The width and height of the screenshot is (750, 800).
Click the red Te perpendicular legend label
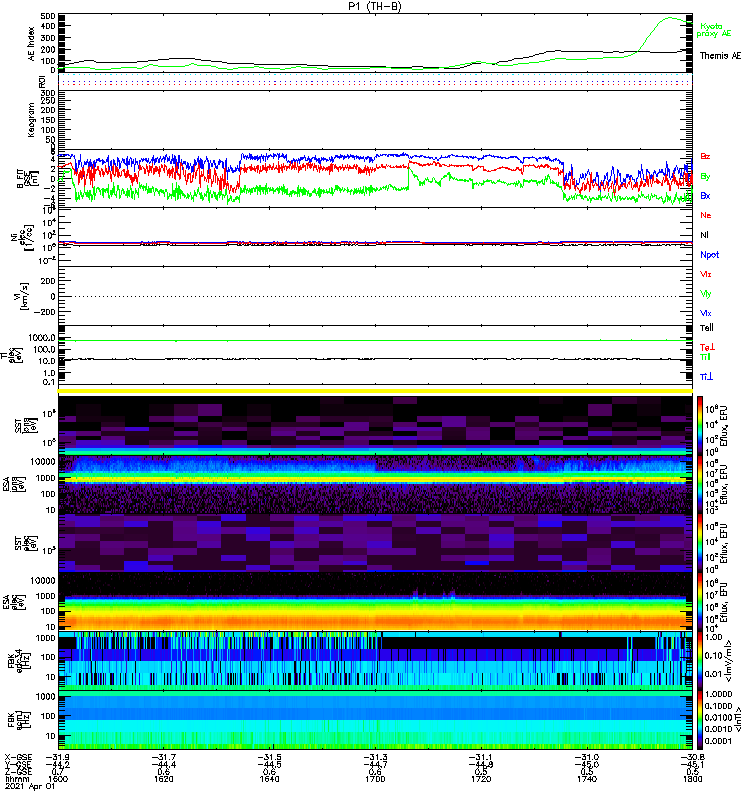coord(707,347)
